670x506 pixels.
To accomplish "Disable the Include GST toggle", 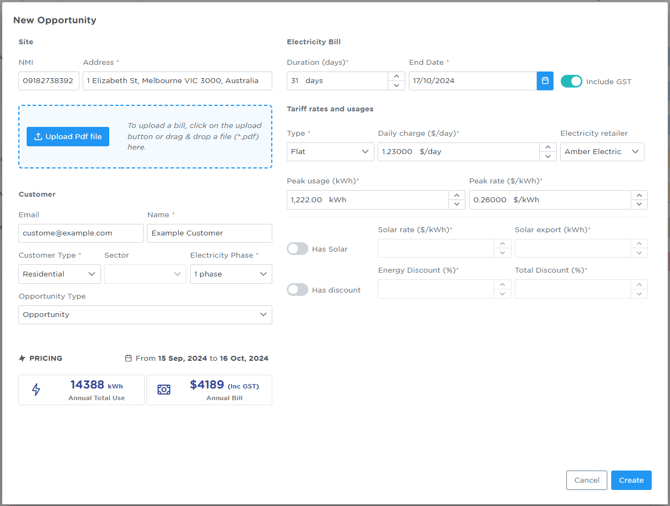I will tap(571, 81).
